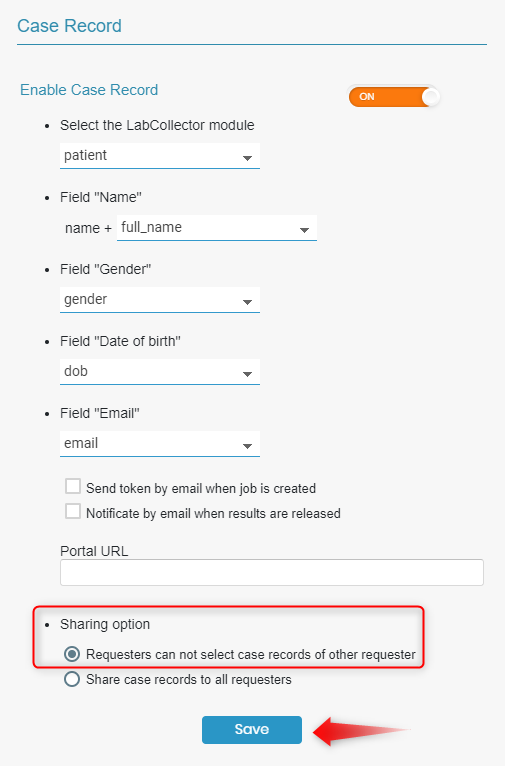Click the down arrow of the dob dropdown
Screen dimensions: 505x766
247,374
